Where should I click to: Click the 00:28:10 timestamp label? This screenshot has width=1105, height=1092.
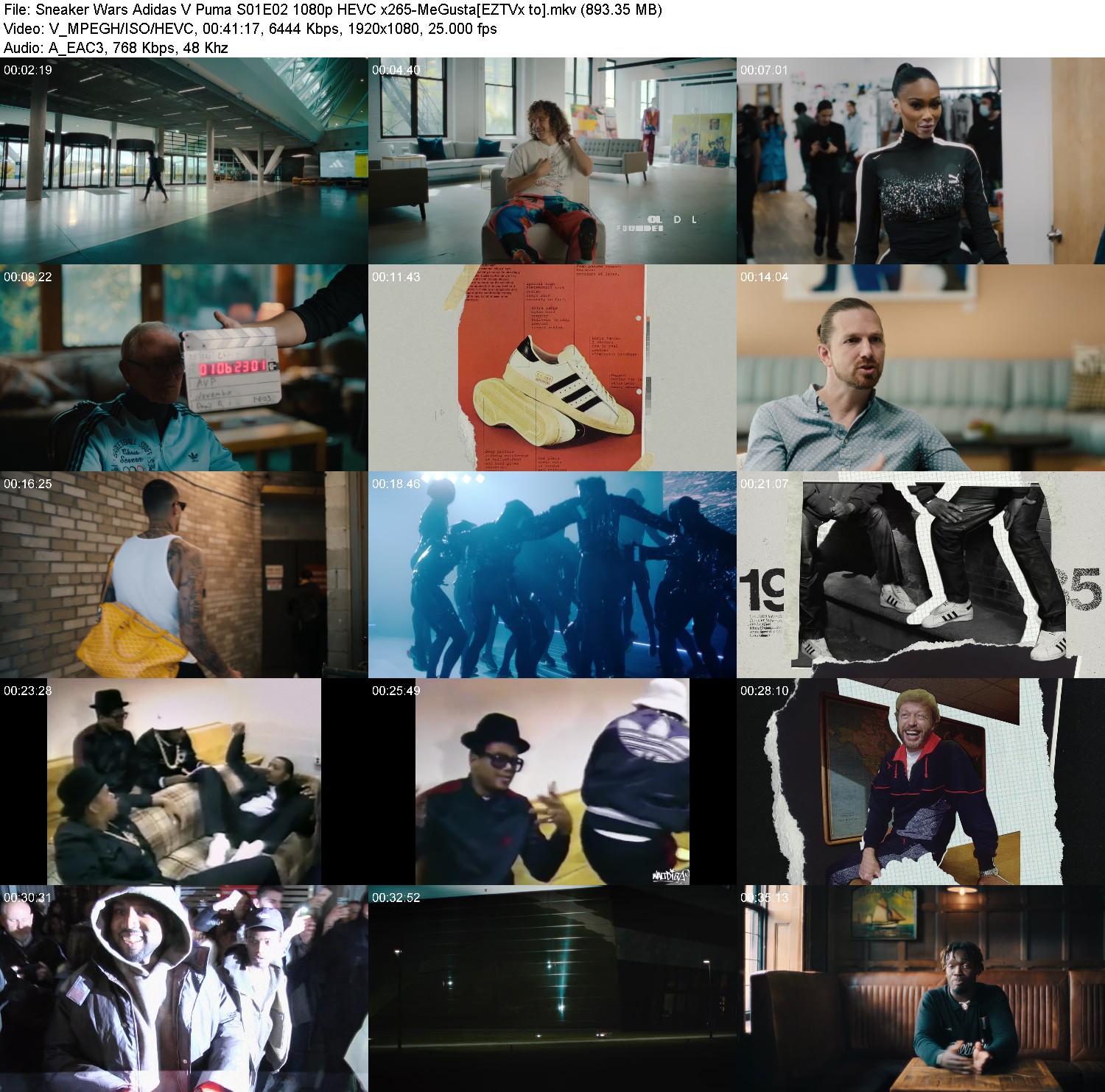coord(764,691)
